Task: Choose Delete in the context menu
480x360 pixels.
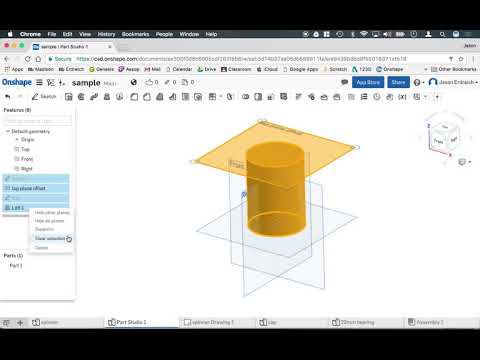Action: 41,248
